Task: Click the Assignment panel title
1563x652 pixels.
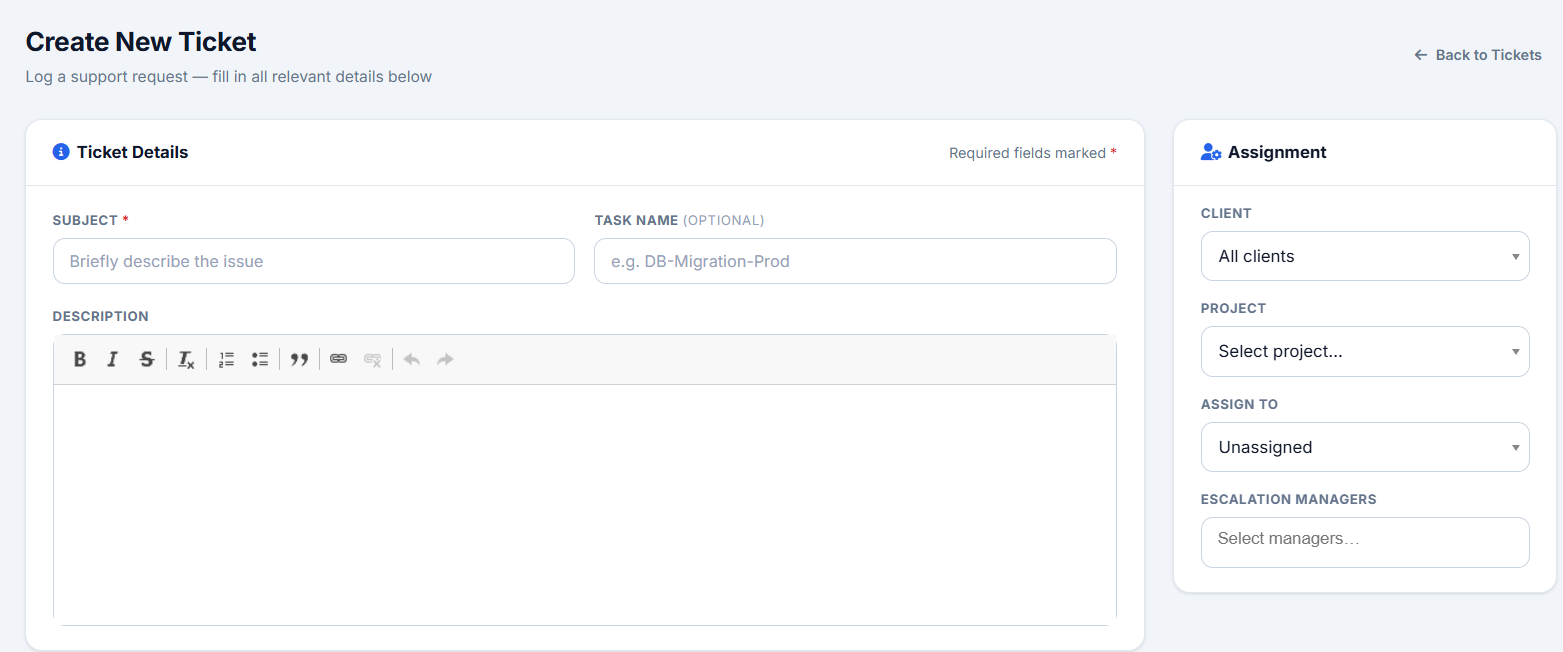Action: [1277, 152]
